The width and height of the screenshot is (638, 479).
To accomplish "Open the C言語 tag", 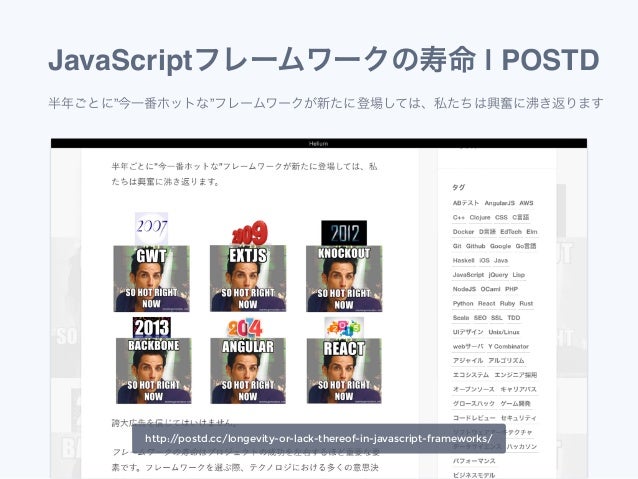I will point(520,217).
